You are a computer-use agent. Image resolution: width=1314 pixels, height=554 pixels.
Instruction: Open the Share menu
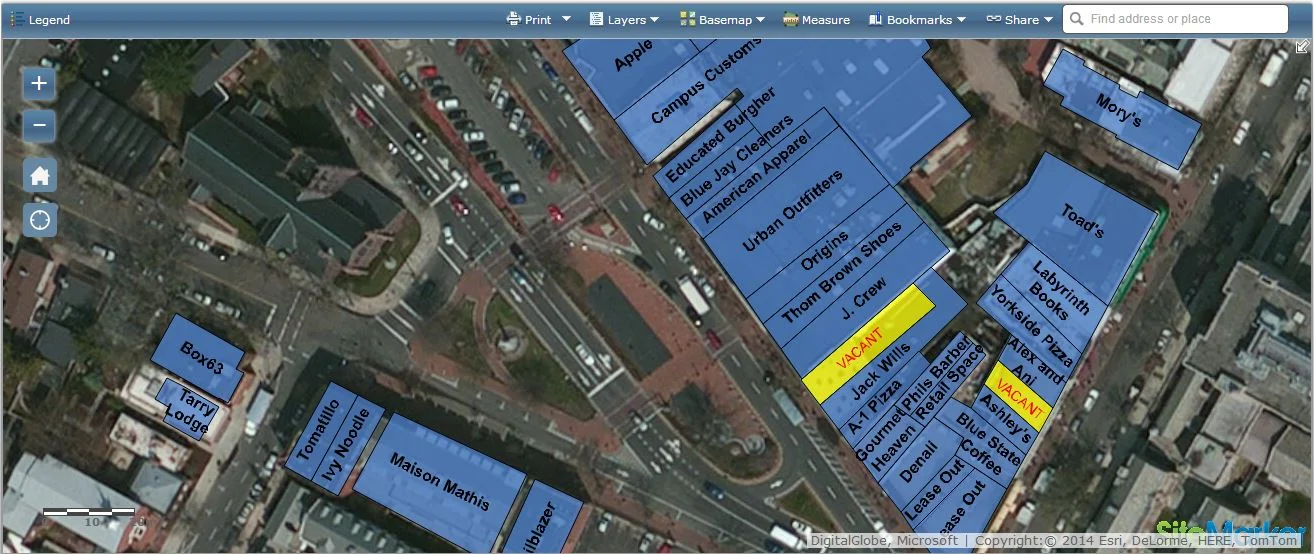pyautogui.click(x=1020, y=19)
